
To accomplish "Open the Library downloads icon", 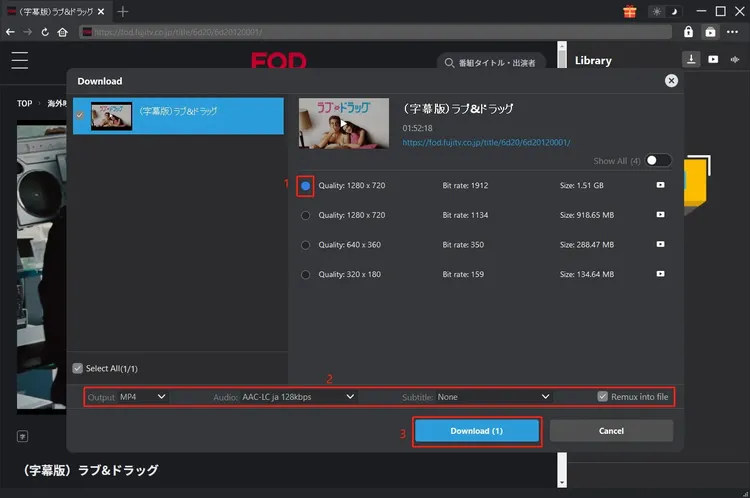I will tap(691, 60).
